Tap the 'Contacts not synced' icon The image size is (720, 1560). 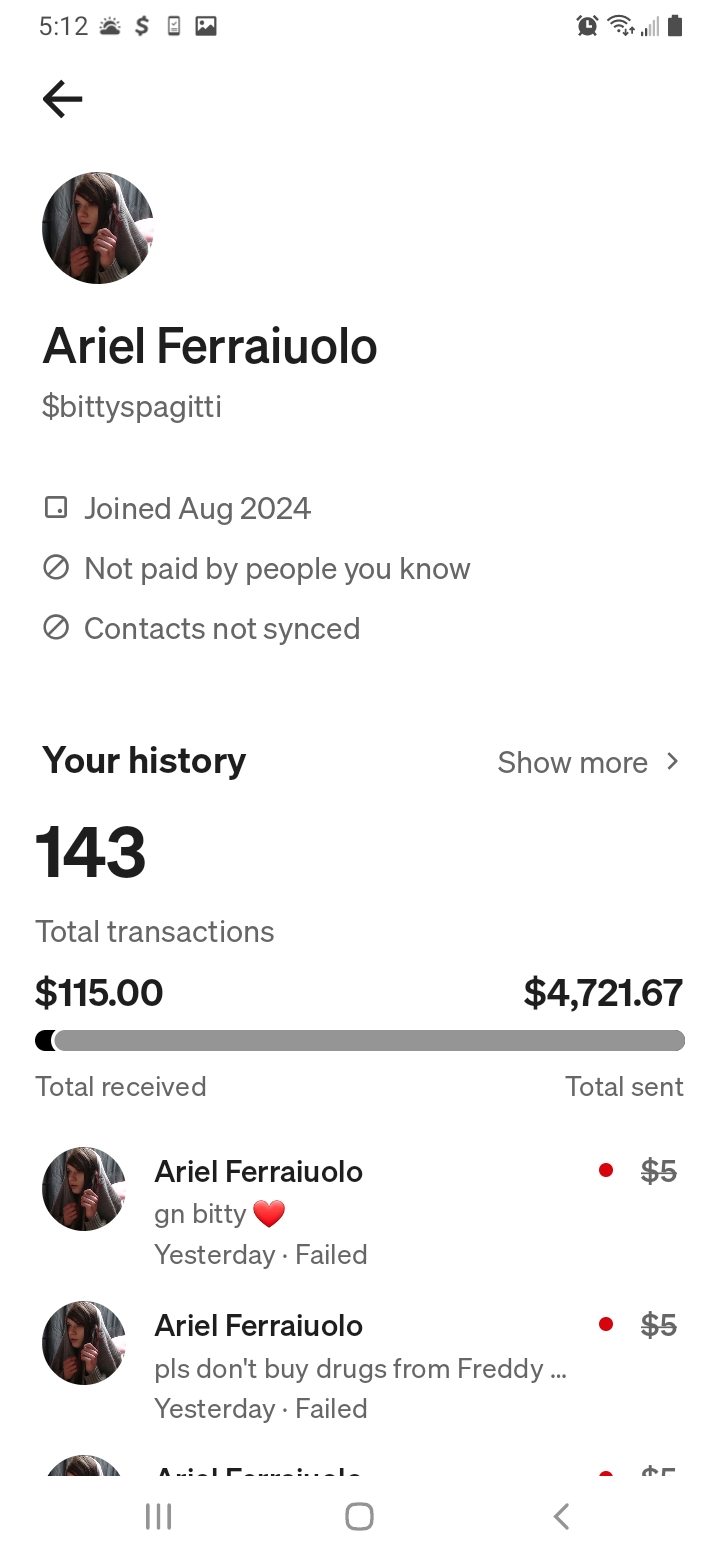click(56, 628)
